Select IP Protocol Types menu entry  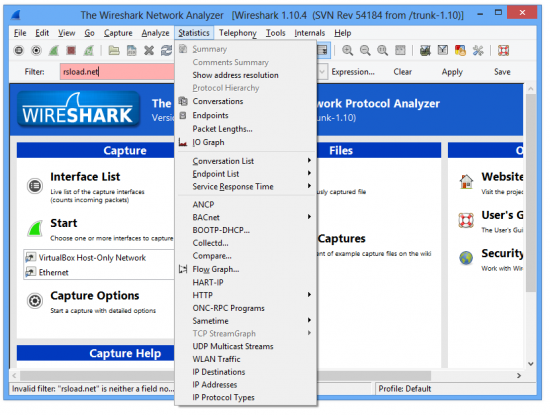click(246, 397)
